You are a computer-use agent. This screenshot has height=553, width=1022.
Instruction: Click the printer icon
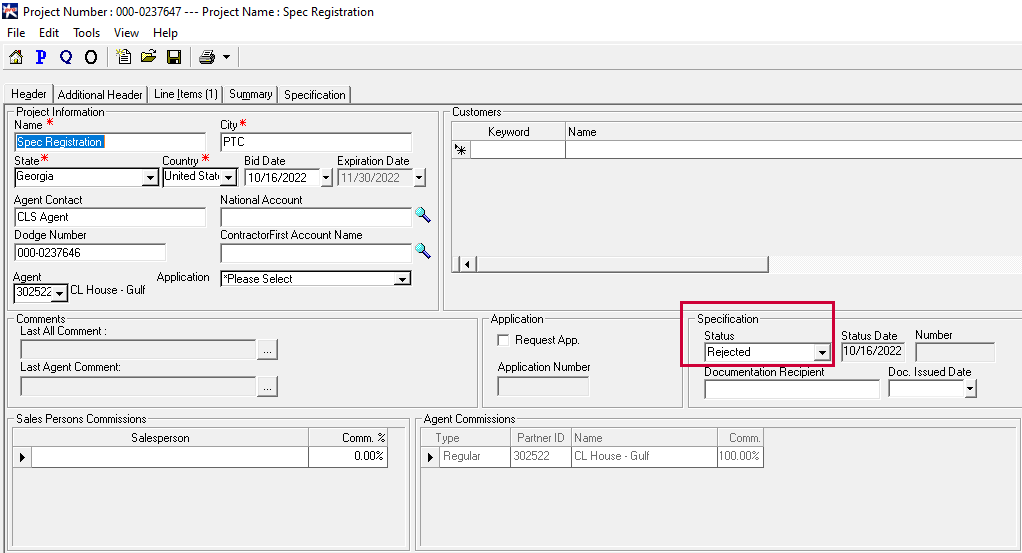pyautogui.click(x=207, y=57)
